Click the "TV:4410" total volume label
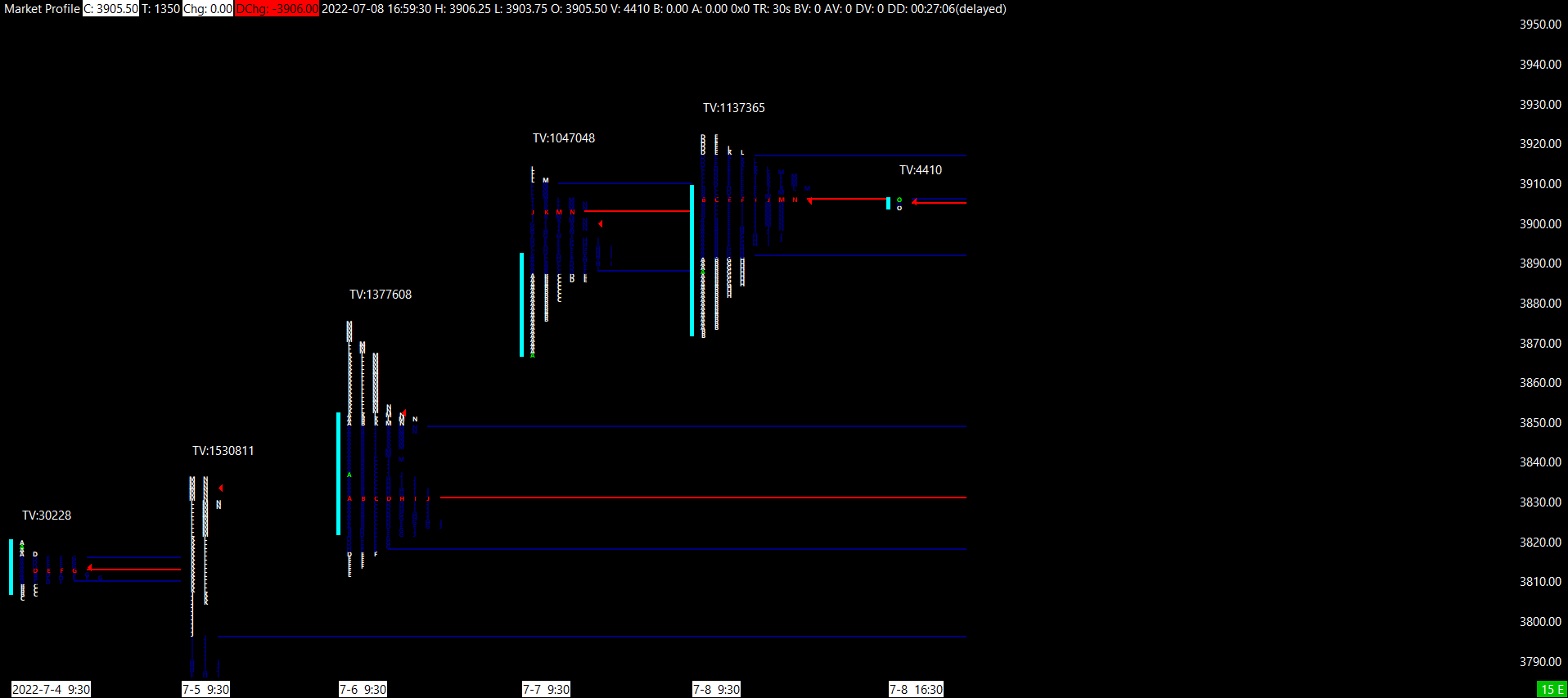The height and width of the screenshot is (698, 1568). click(x=921, y=170)
